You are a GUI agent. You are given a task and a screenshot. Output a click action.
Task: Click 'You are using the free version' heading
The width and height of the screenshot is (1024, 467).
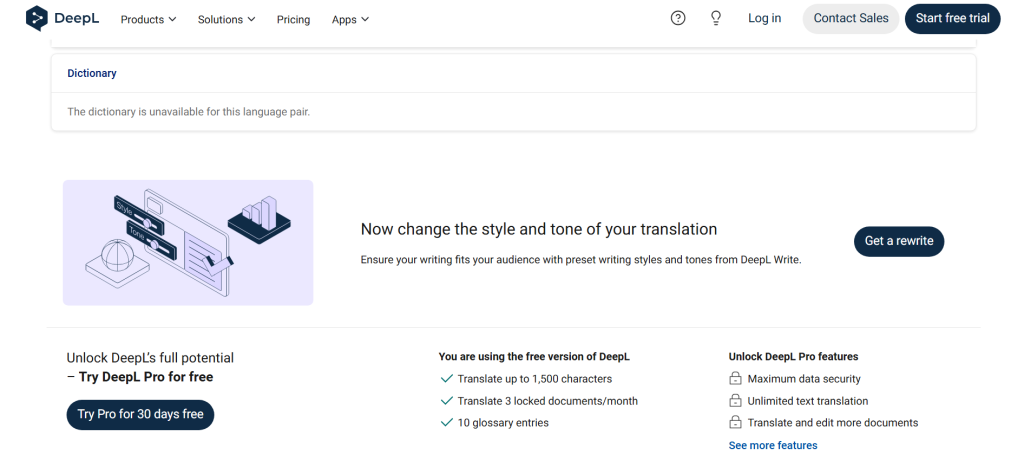(x=534, y=357)
